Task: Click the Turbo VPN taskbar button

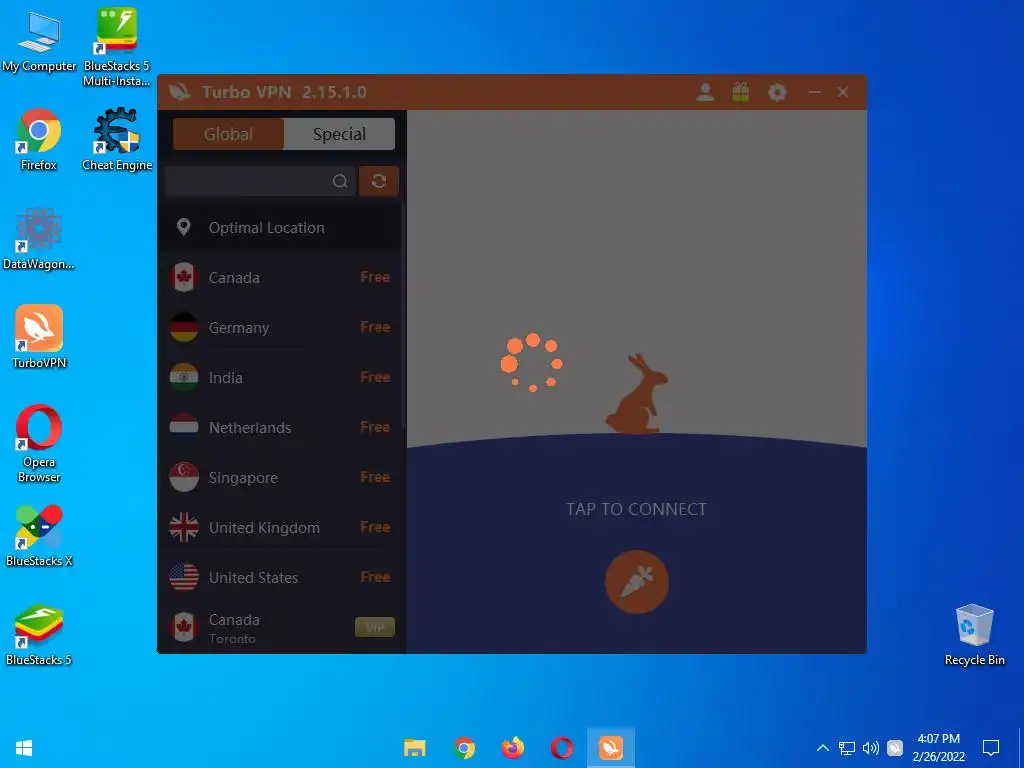Action: point(611,748)
